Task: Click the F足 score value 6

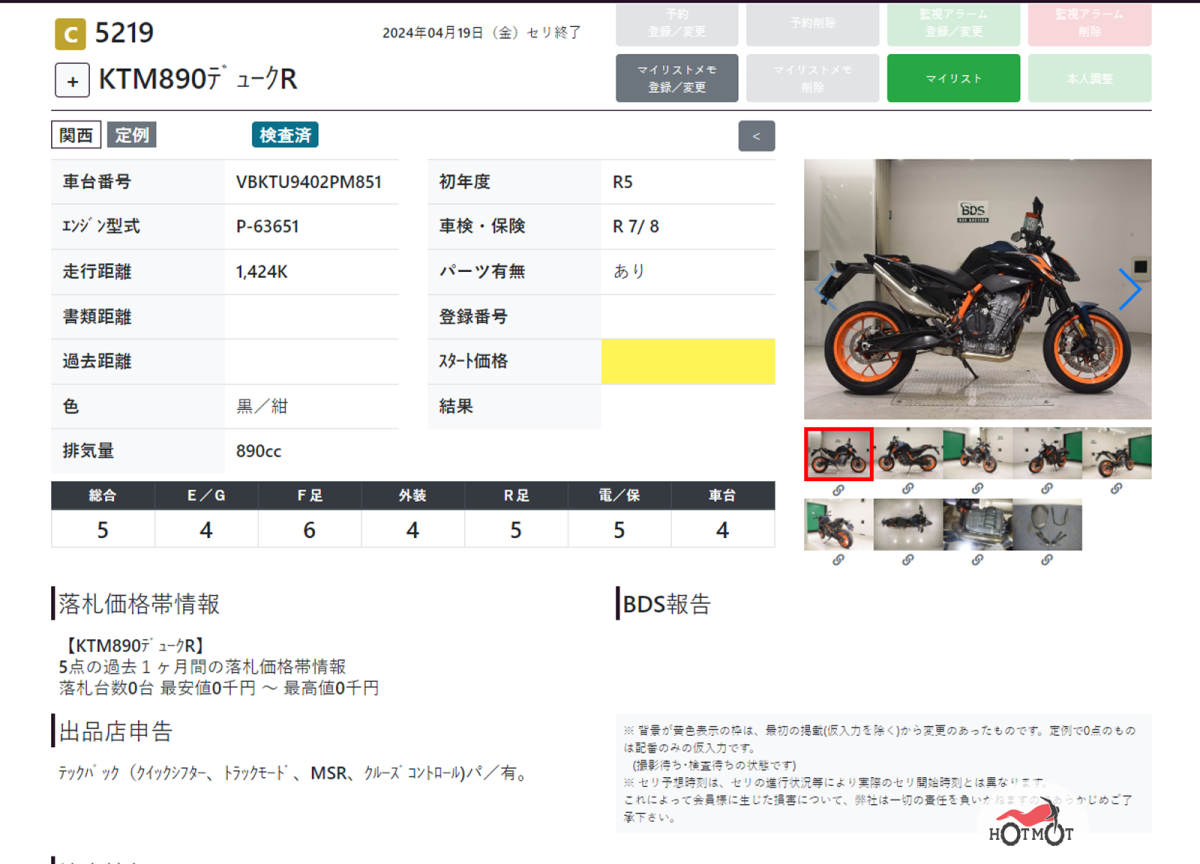Action: 309,530
